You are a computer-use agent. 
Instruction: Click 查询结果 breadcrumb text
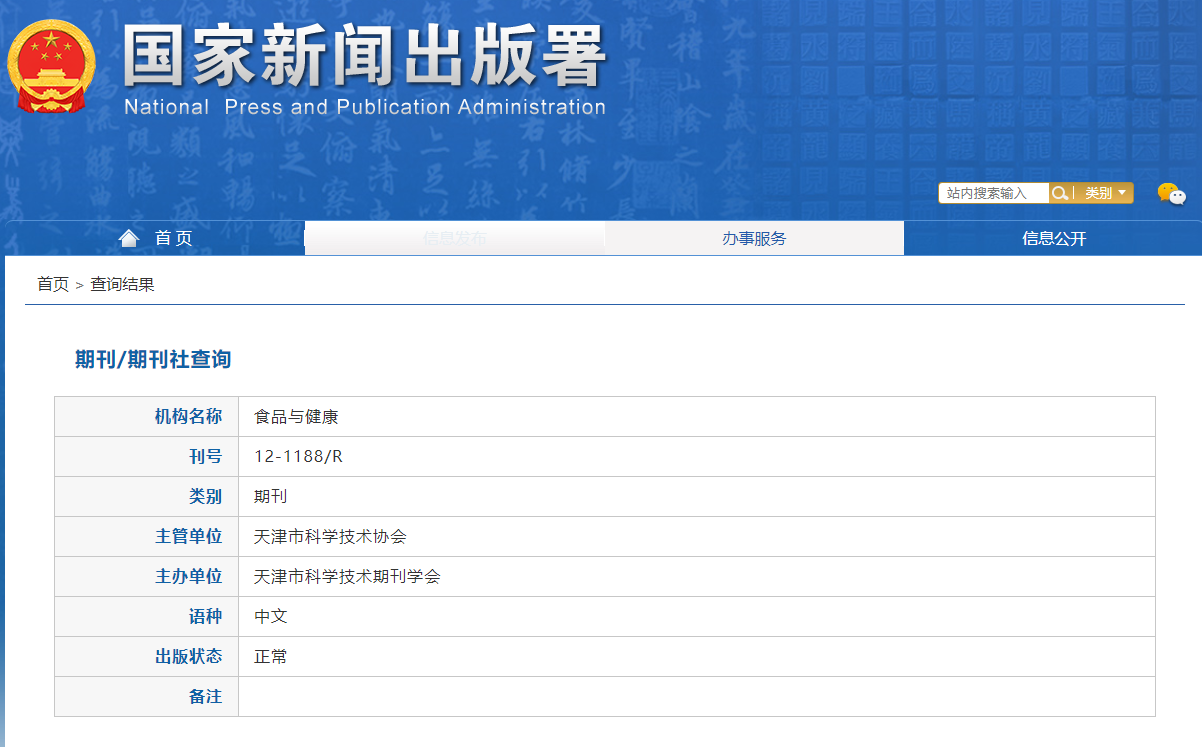click(122, 285)
